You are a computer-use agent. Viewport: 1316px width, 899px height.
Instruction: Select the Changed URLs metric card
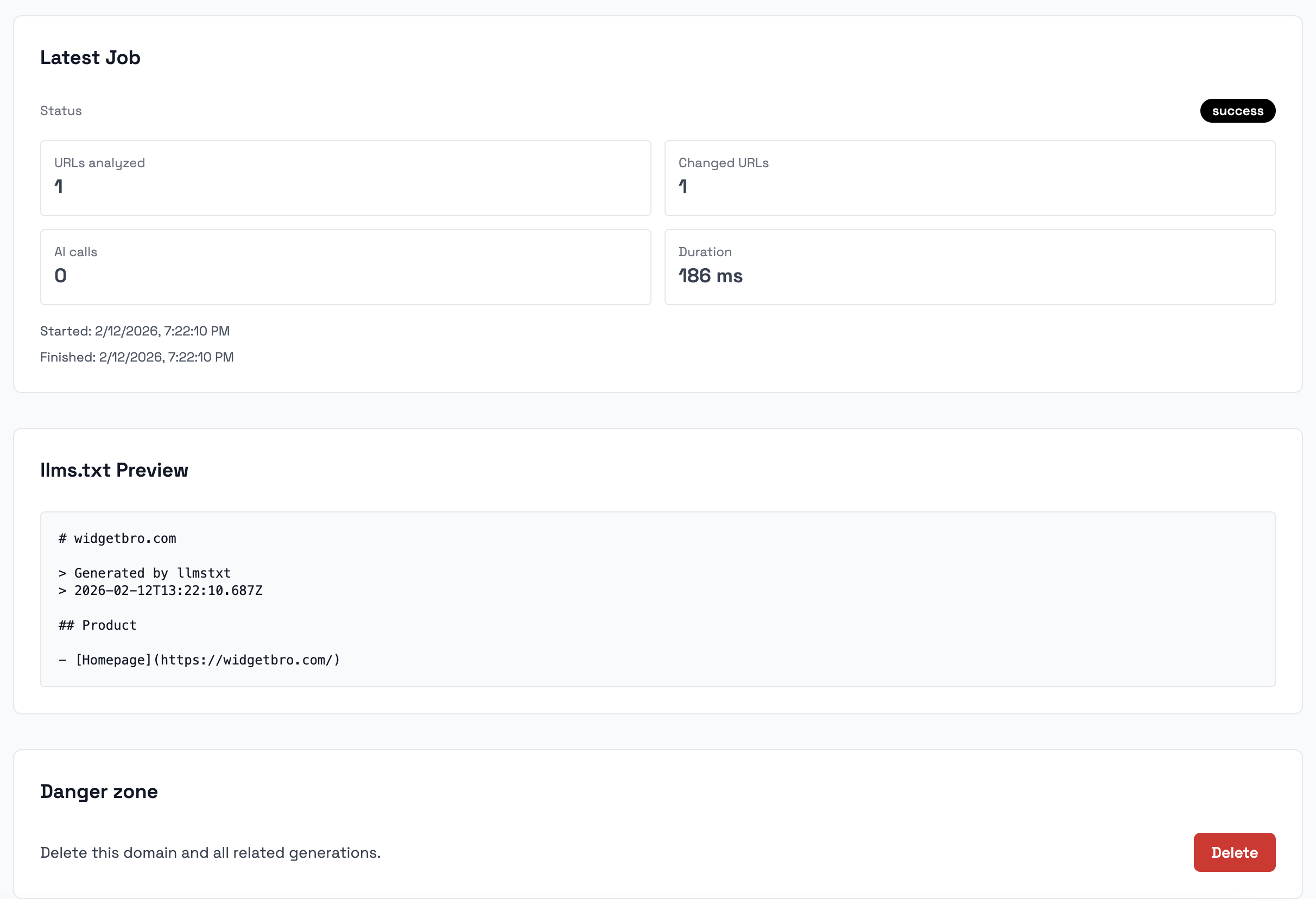point(971,177)
